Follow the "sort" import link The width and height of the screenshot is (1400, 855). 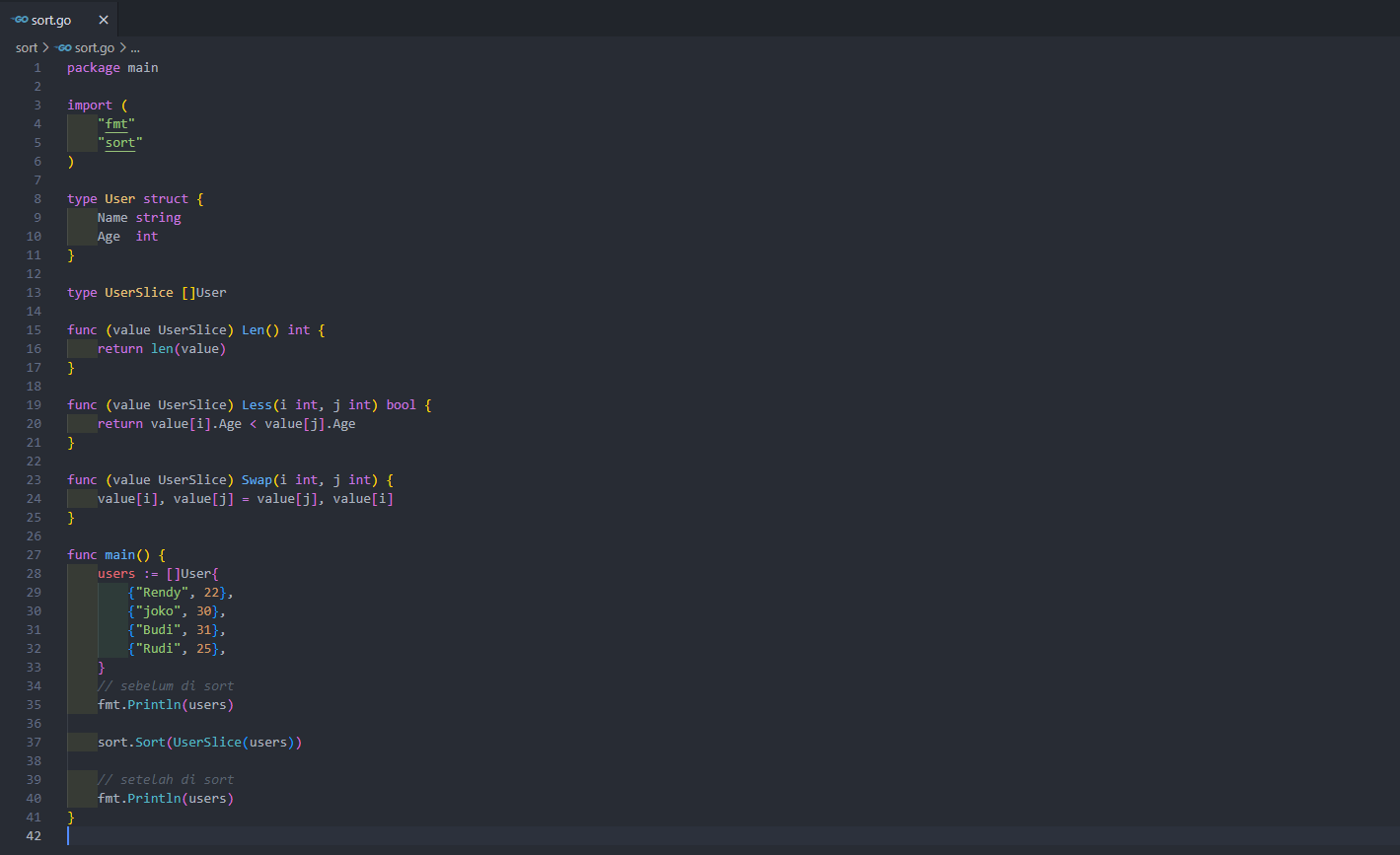[120, 143]
